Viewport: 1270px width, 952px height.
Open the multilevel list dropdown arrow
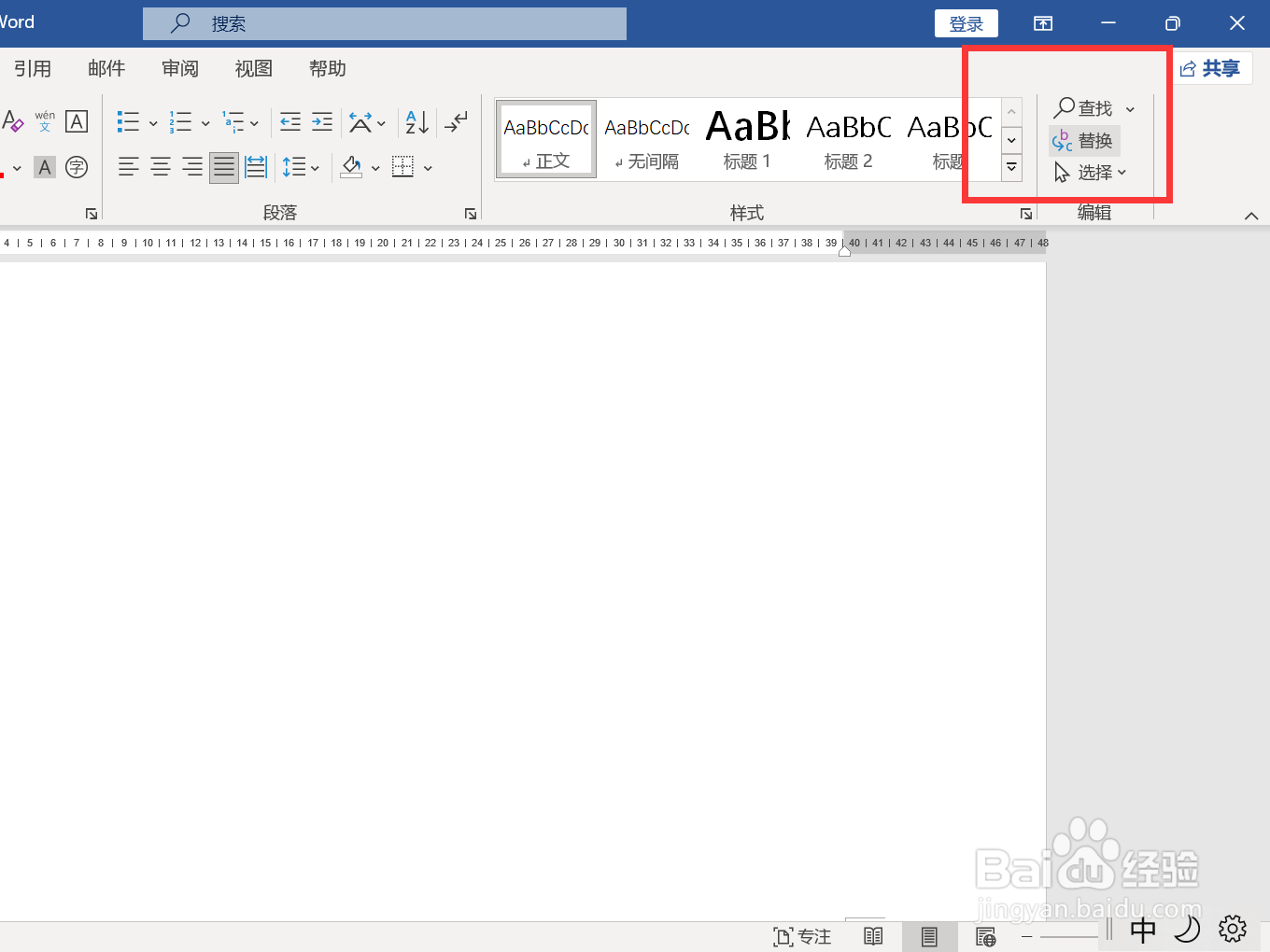pyautogui.click(x=254, y=122)
